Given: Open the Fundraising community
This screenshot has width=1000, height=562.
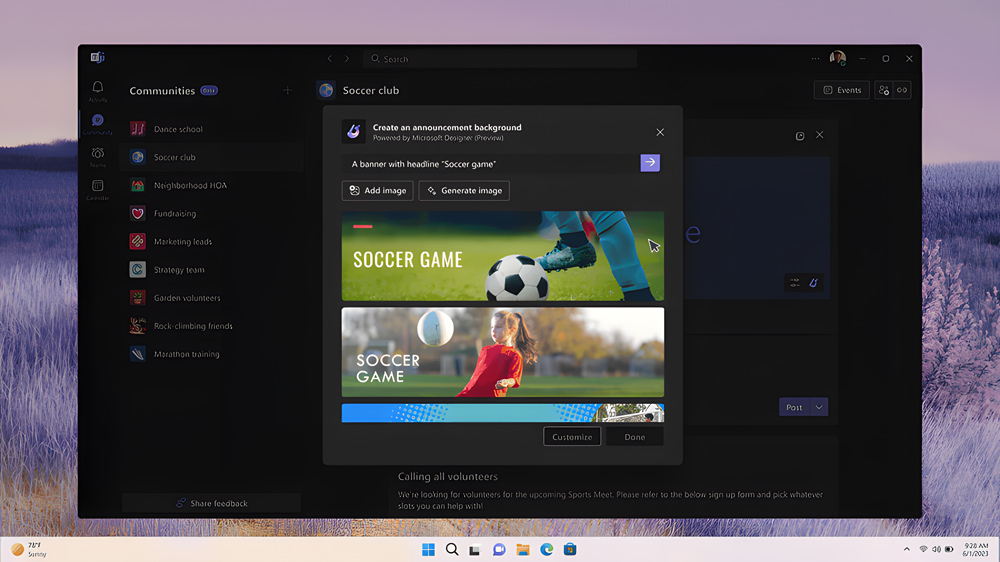Looking at the screenshot, I should click(x=210, y=213).
